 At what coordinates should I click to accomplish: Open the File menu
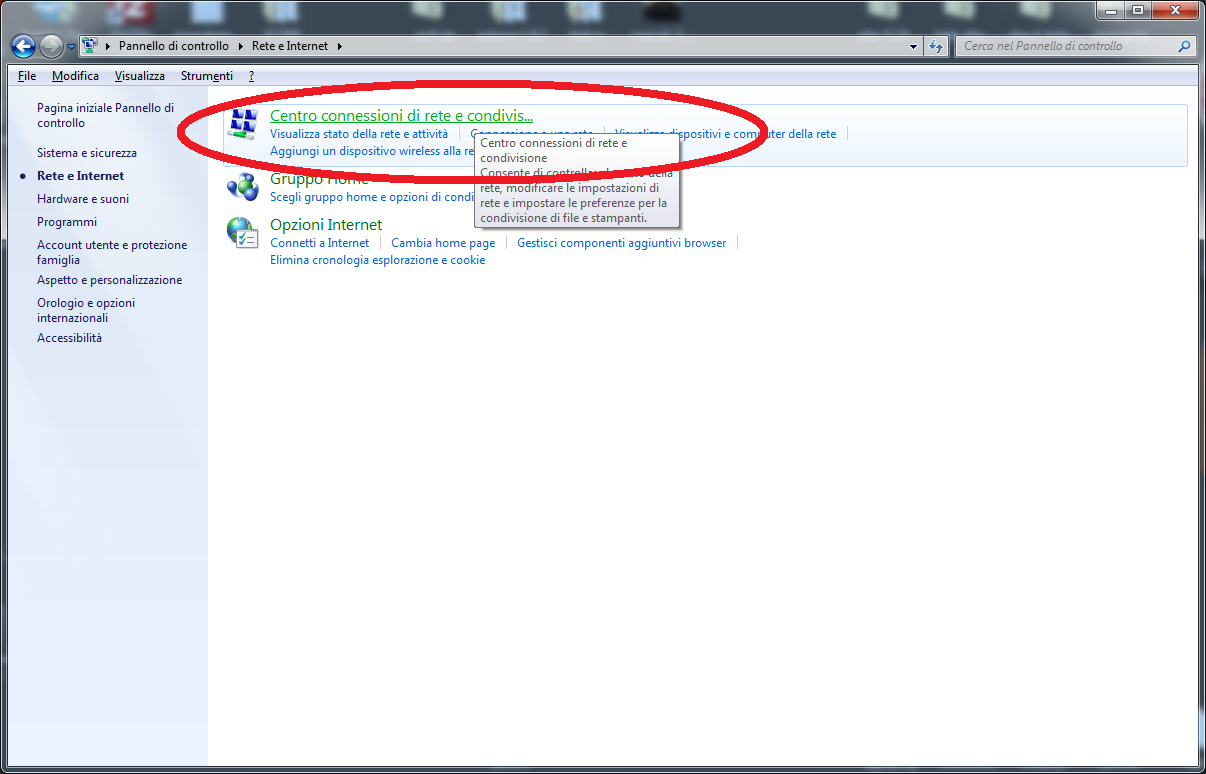tap(27, 76)
